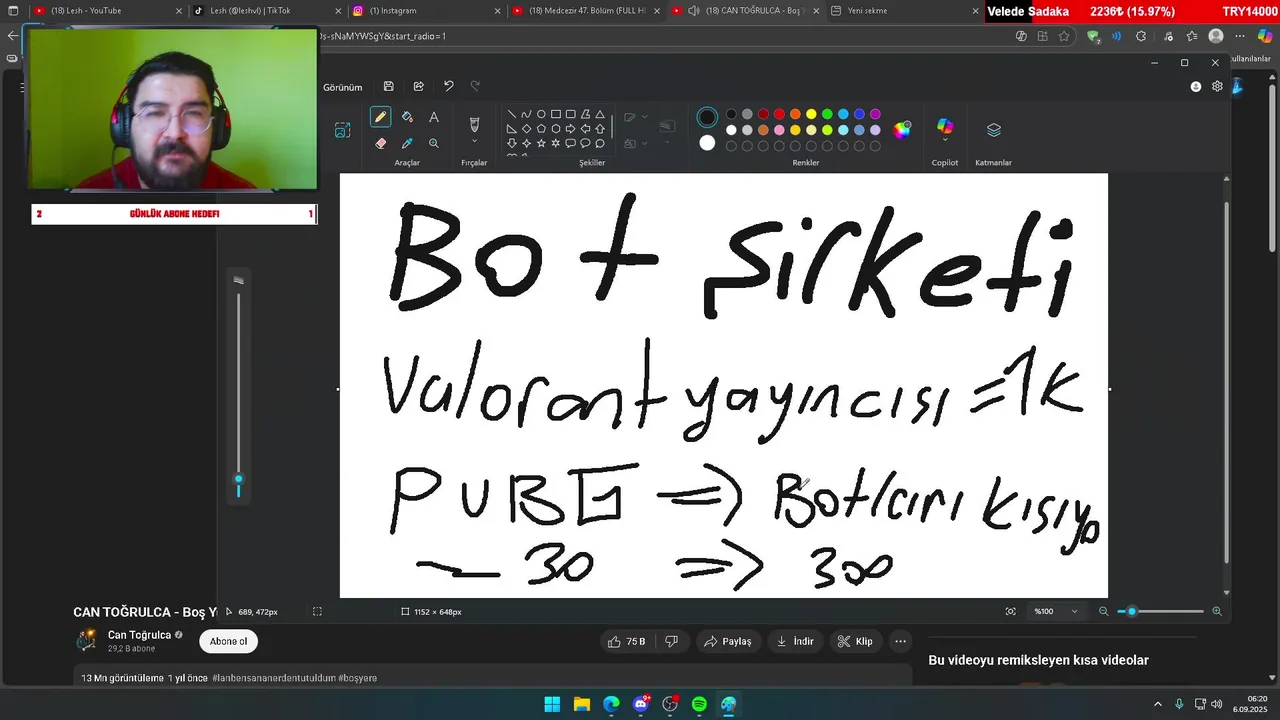The height and width of the screenshot is (720, 1280).
Task: Click the Klip button on YouTube
Action: pos(856,641)
